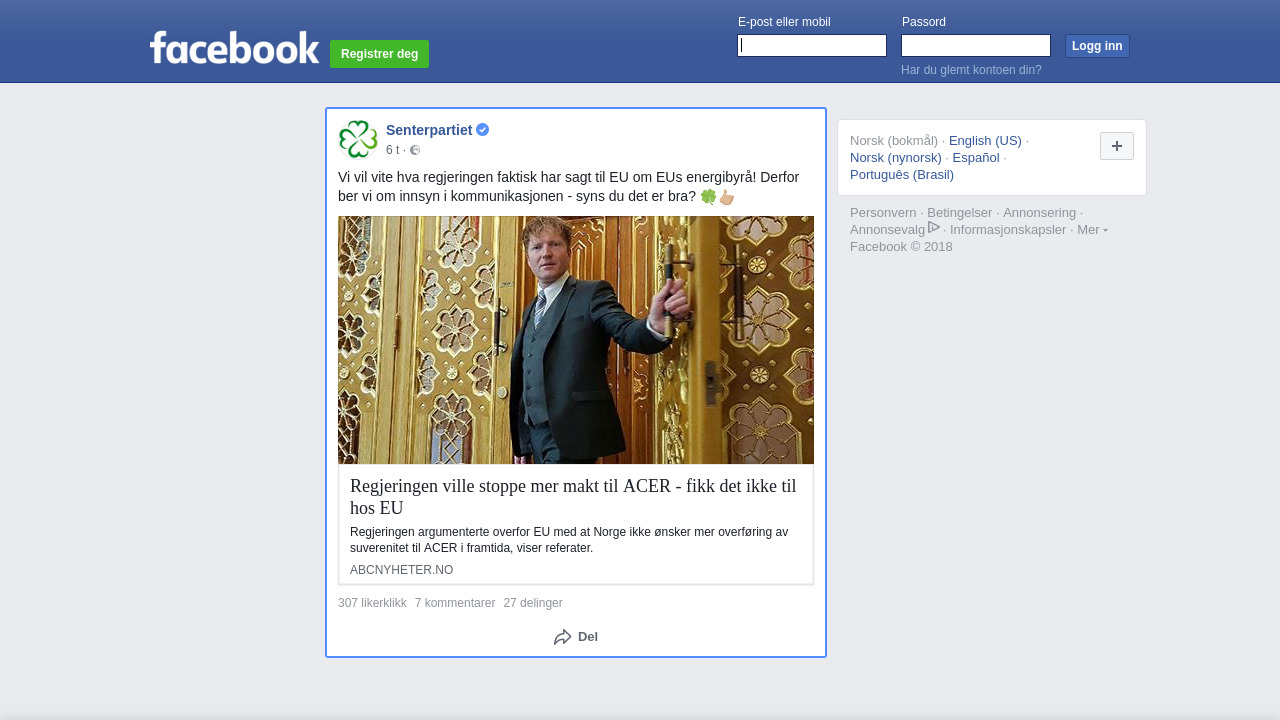This screenshot has width=1280, height=720.
Task: Open the 27 delinger link
Action: 533,603
